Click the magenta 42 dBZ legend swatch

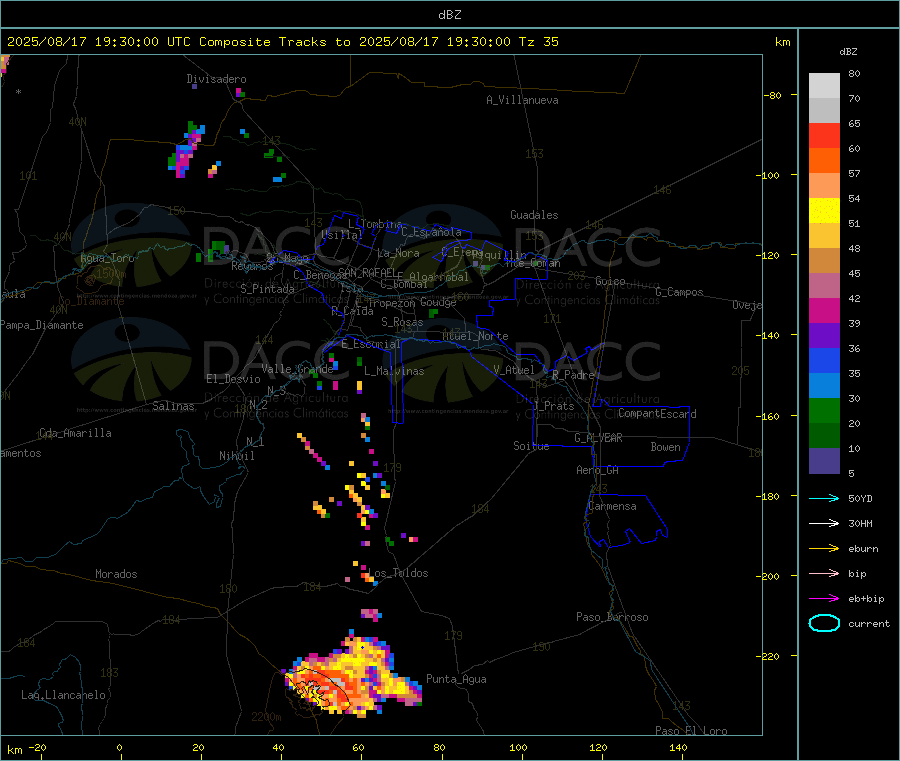[x=824, y=310]
